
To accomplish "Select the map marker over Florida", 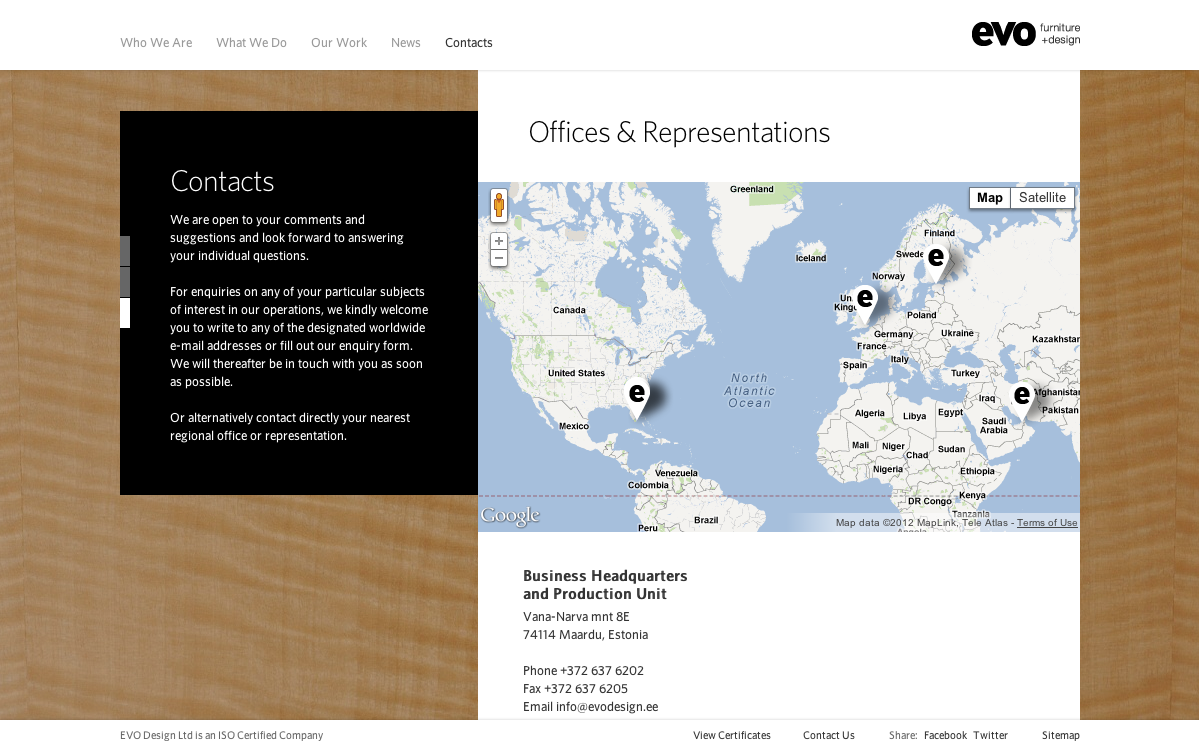I will 637,394.
